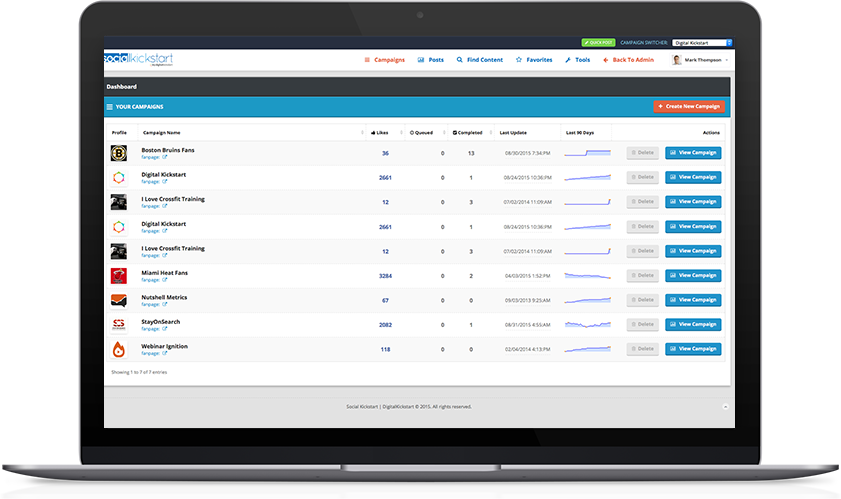Screen dimensions: 841x499
Task: Click Back To Admin in navigation
Action: [629, 60]
